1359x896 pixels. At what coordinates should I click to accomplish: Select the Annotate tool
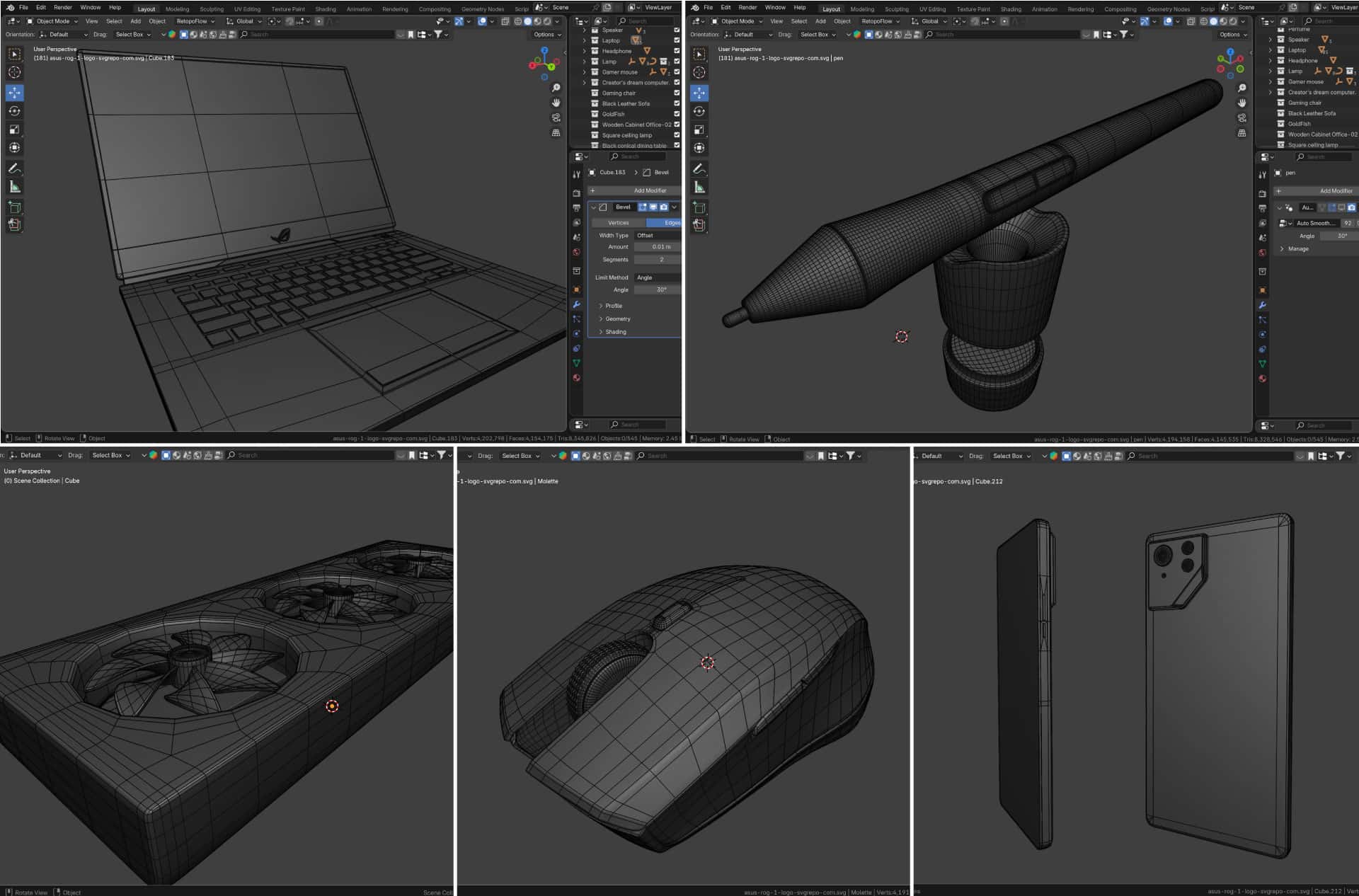point(14,168)
